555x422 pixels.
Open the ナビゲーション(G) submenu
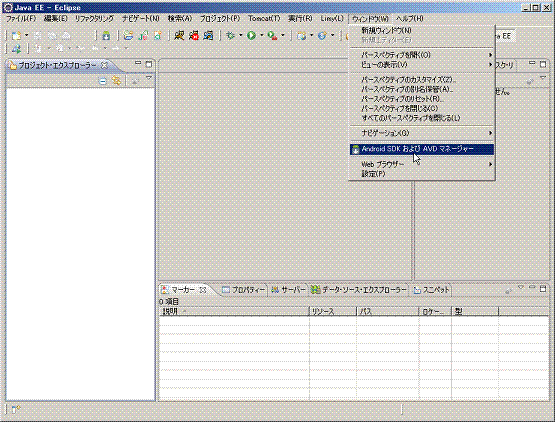[422, 133]
